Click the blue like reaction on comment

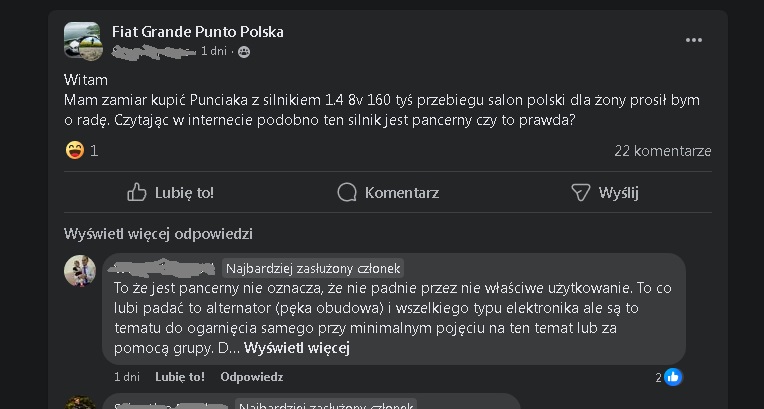click(x=673, y=377)
